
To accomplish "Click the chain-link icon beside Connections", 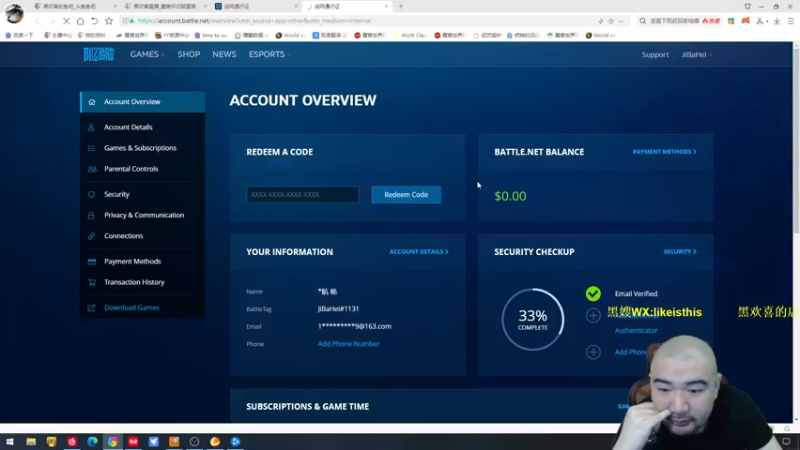I will pos(91,236).
